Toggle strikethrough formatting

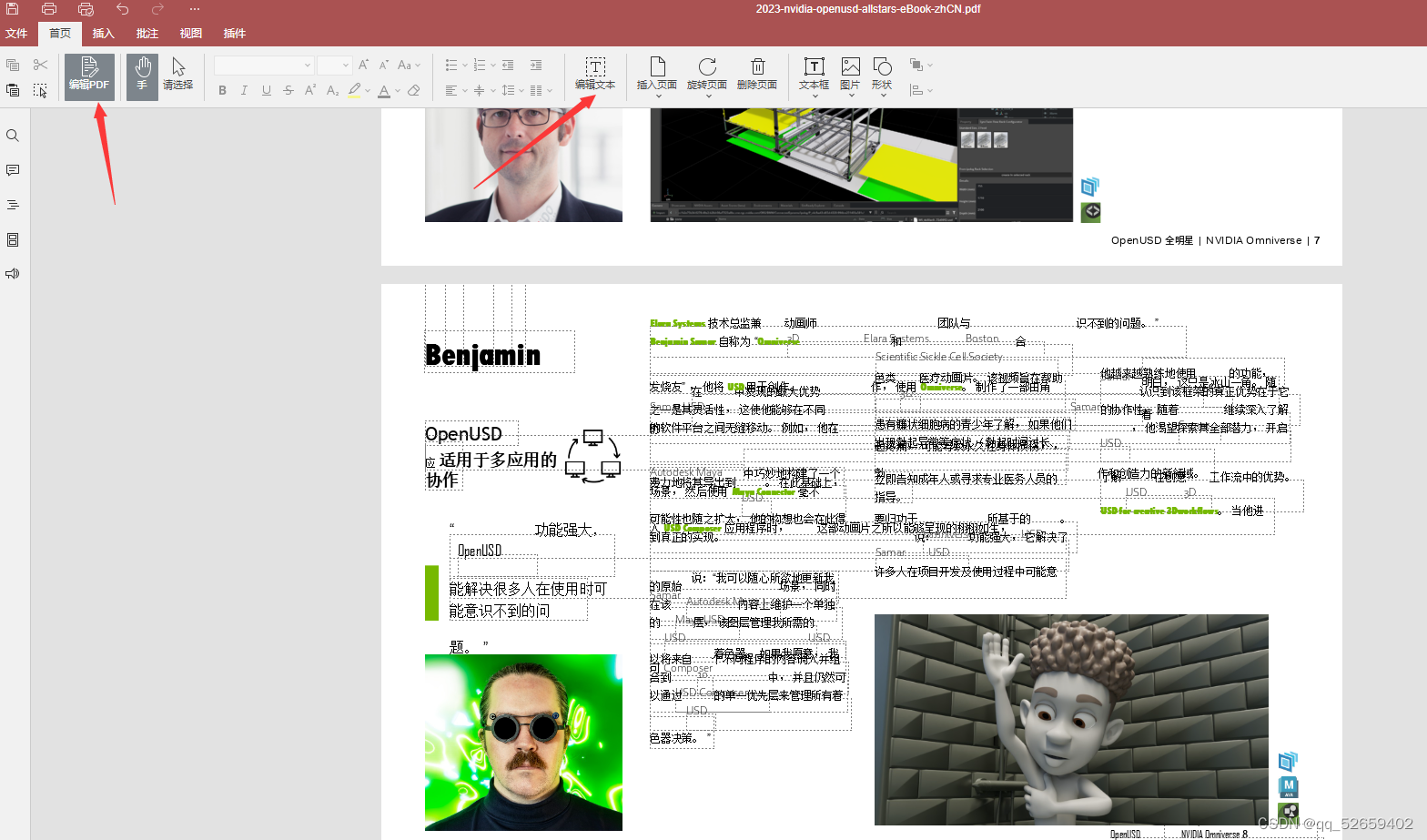(288, 90)
